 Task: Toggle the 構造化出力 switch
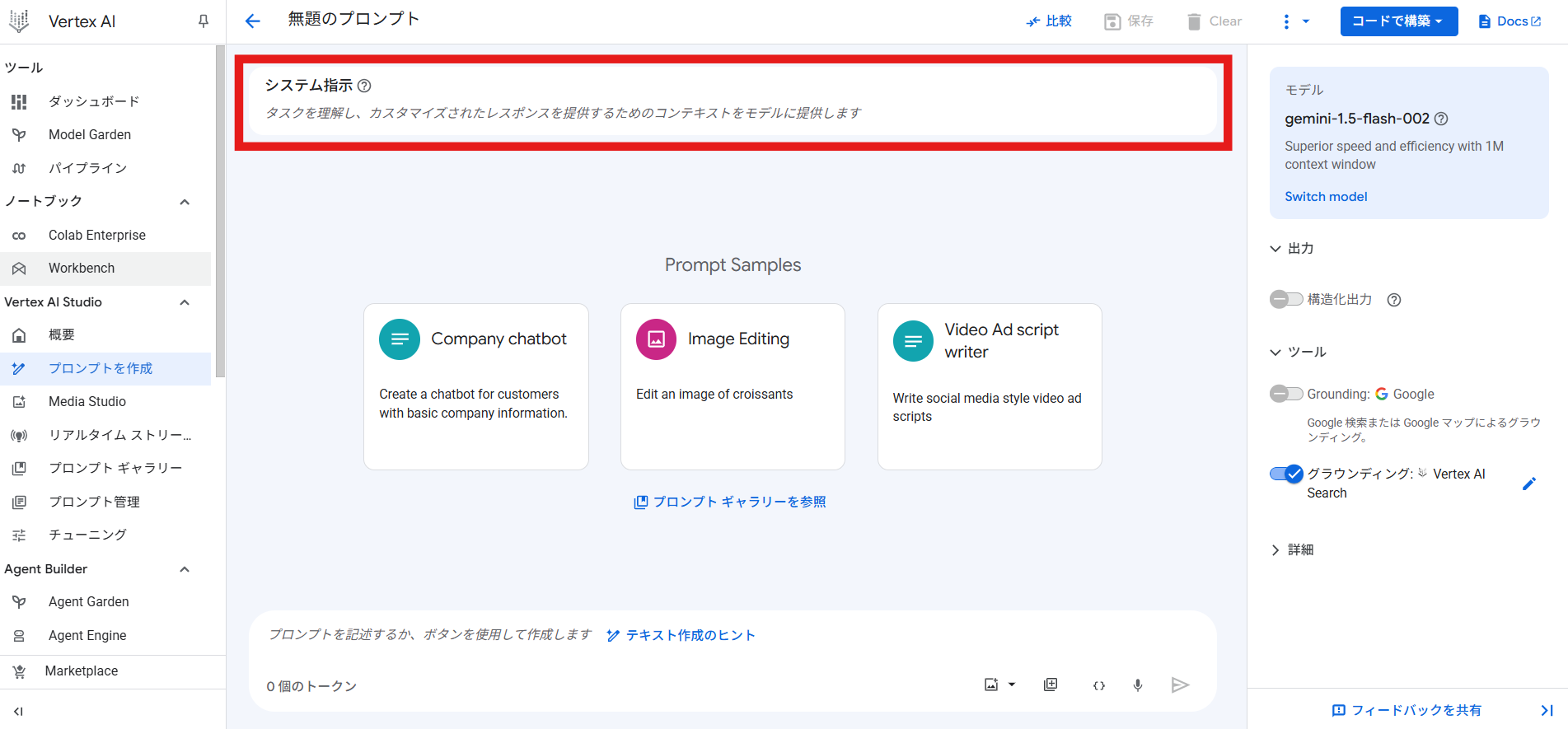click(1286, 299)
